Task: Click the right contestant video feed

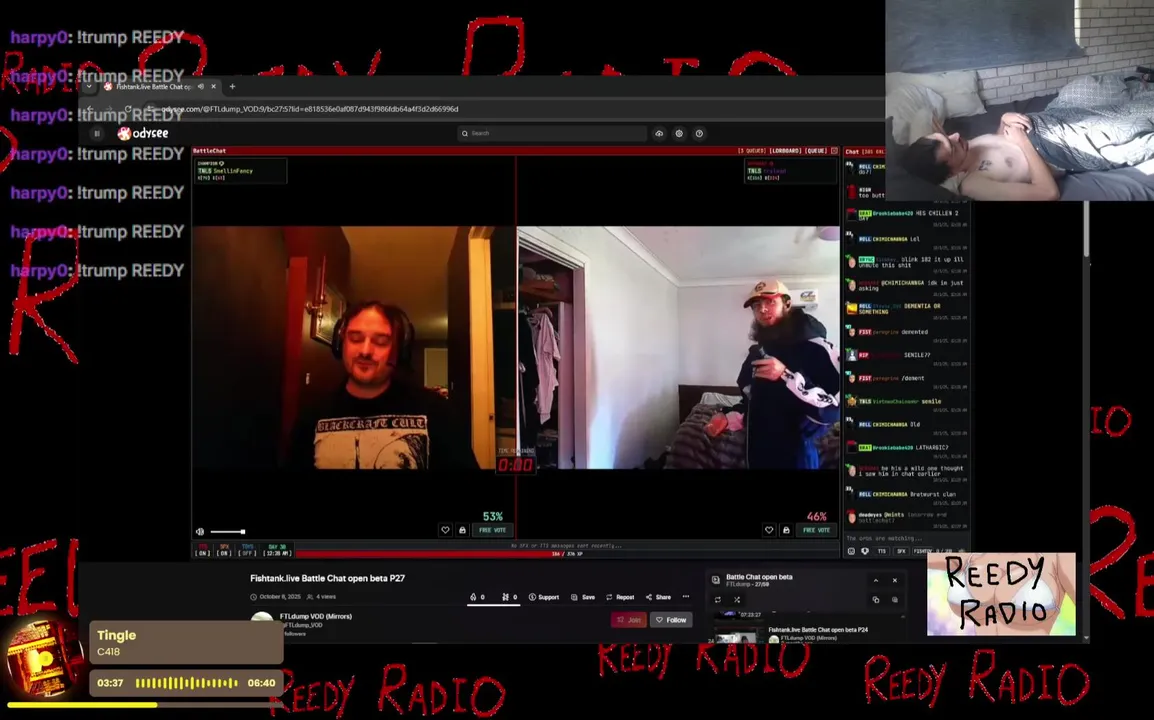Action: [x=679, y=347]
